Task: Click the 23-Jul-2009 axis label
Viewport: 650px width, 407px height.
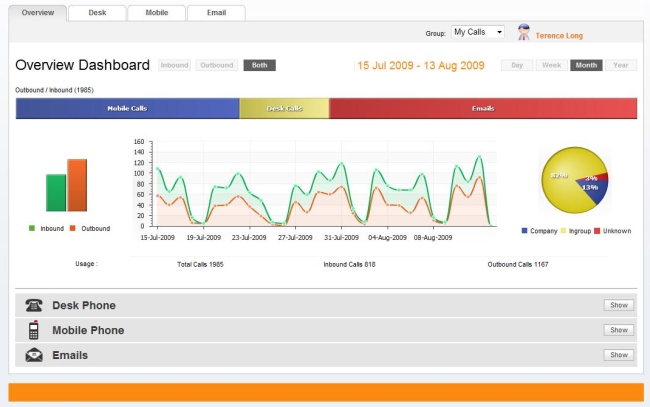Action: tap(249, 237)
